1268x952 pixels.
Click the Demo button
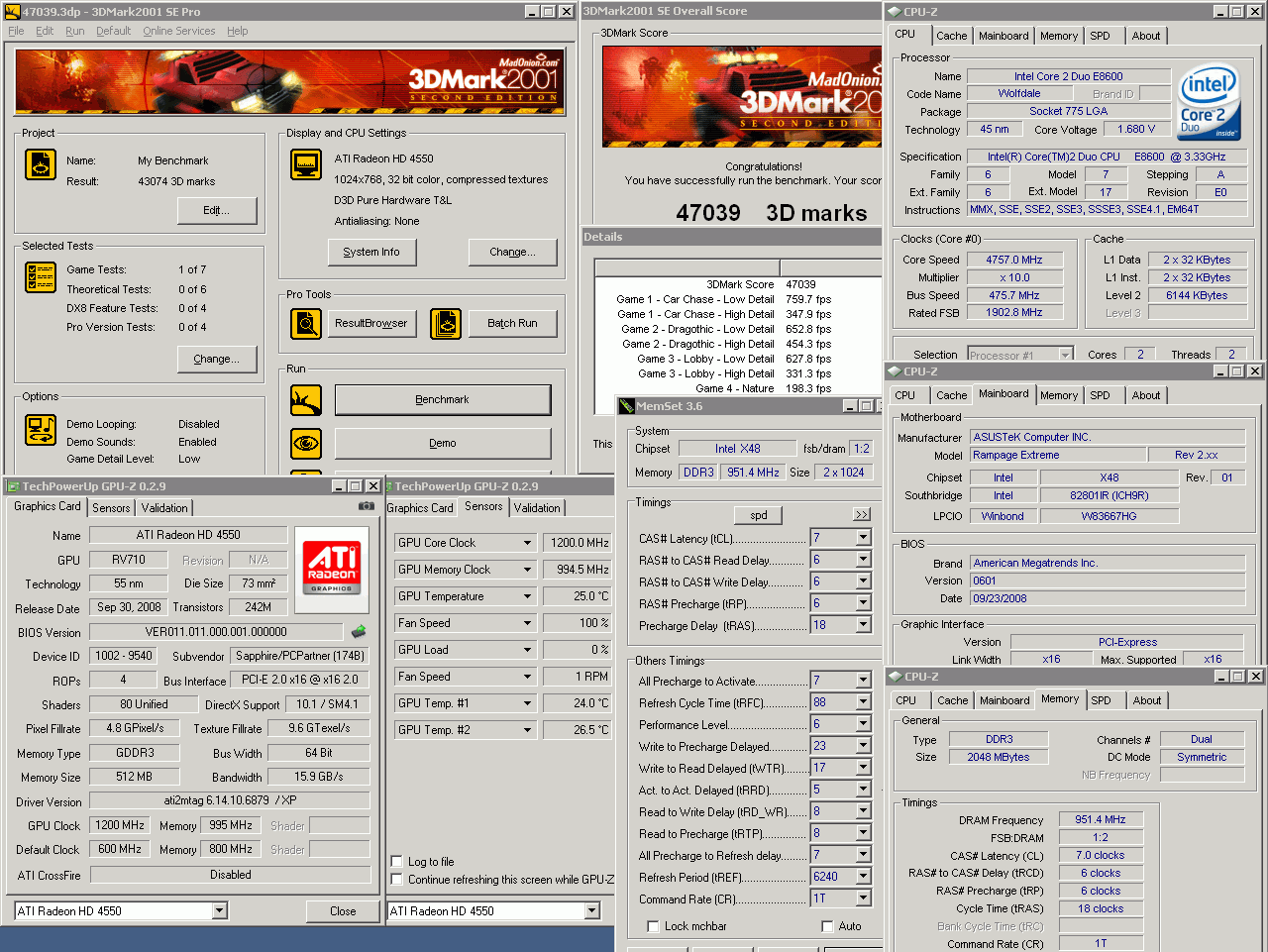tap(443, 443)
